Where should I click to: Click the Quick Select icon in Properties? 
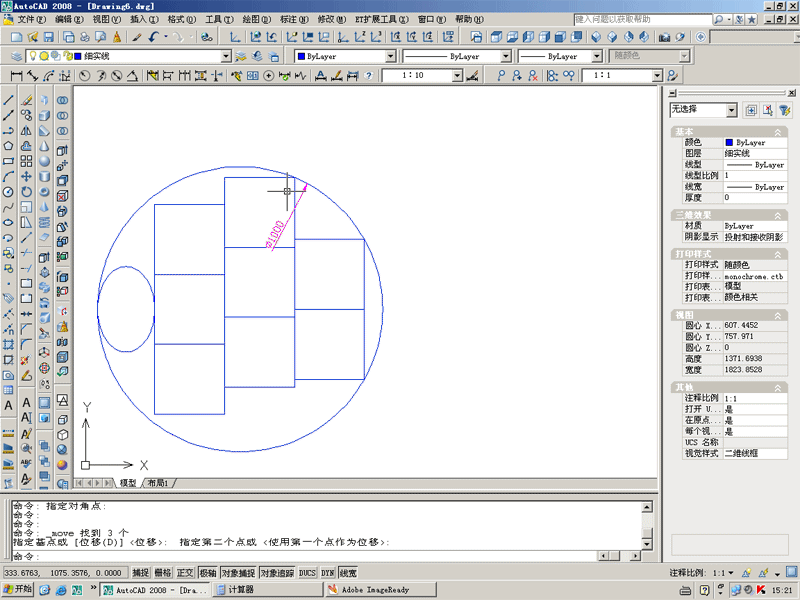[x=785, y=110]
